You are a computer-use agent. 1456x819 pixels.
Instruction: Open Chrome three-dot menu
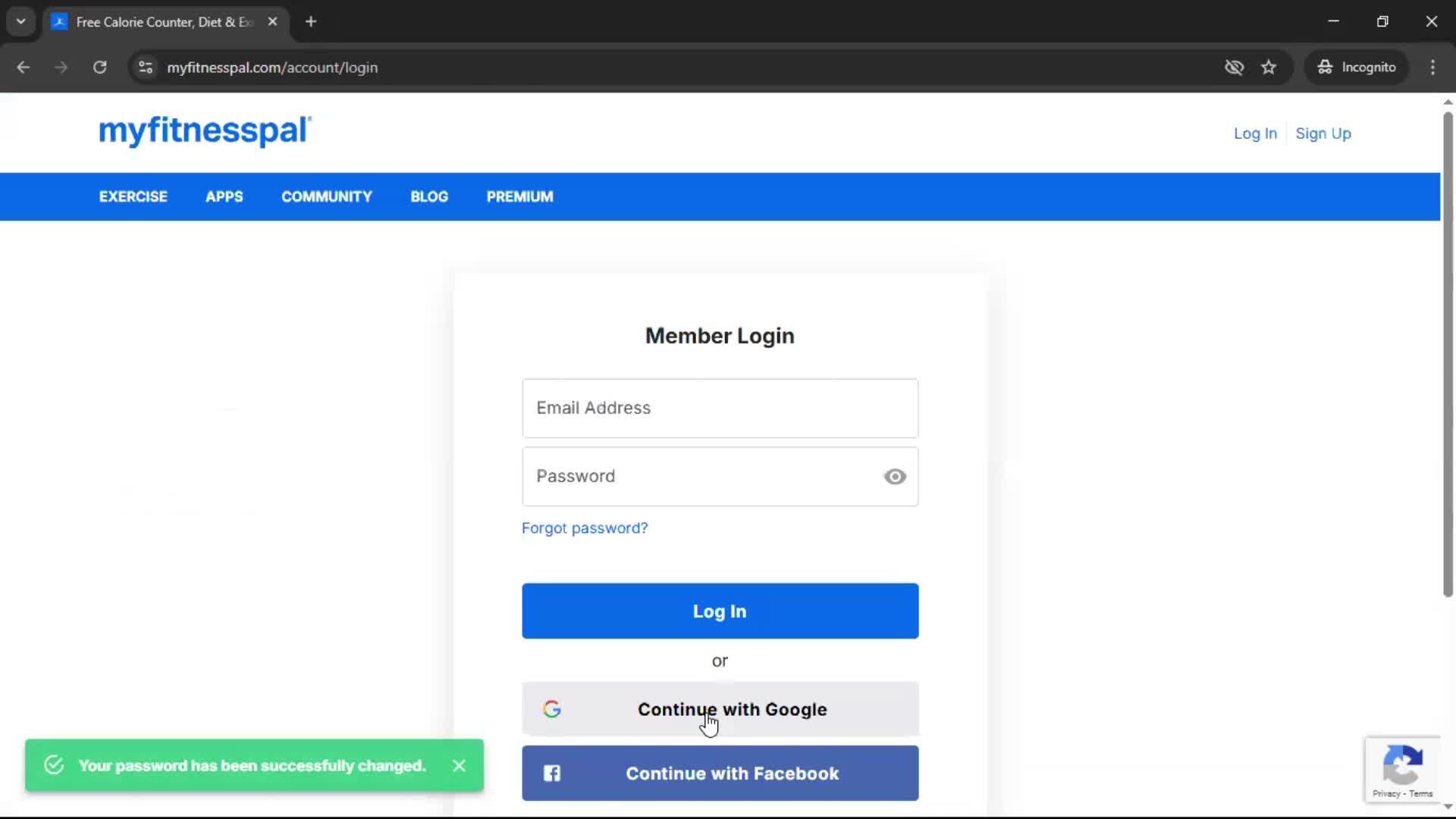(x=1432, y=67)
